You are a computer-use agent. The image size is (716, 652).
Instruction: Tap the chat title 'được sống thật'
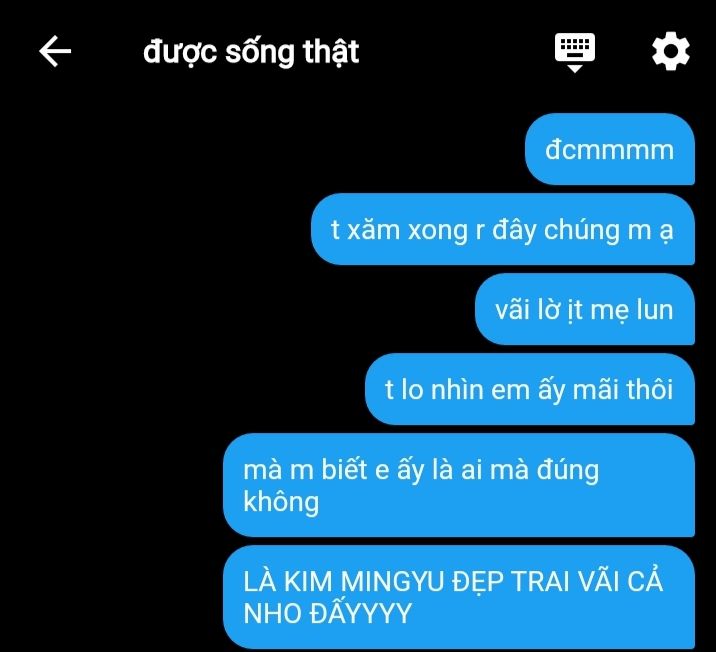(x=251, y=52)
